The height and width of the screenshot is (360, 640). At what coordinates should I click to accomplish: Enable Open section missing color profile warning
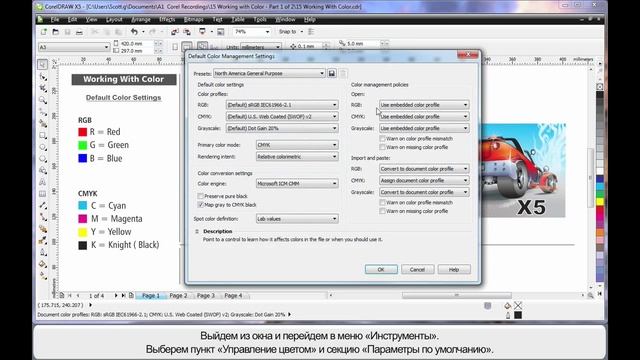coord(382,147)
